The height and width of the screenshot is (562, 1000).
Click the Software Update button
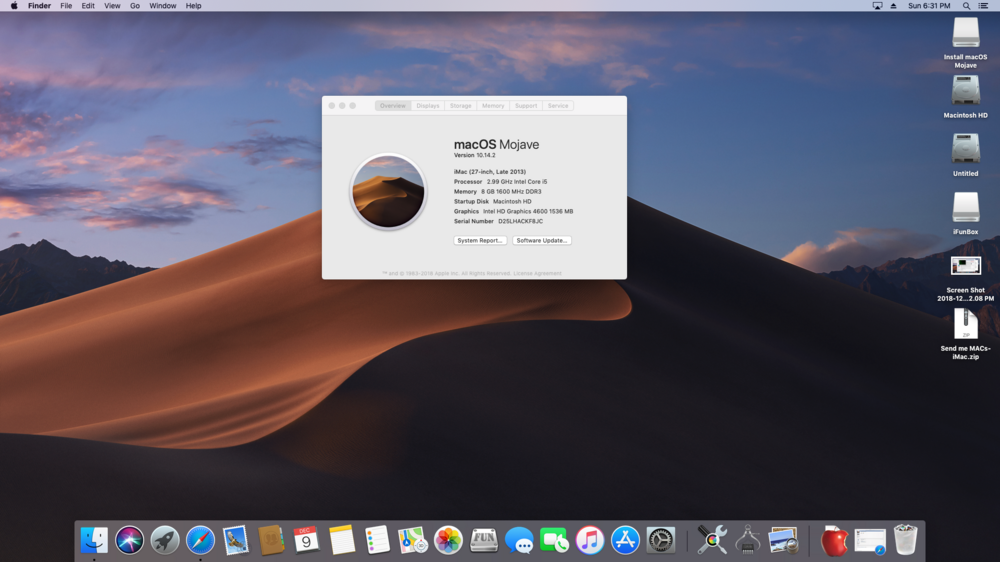point(542,241)
